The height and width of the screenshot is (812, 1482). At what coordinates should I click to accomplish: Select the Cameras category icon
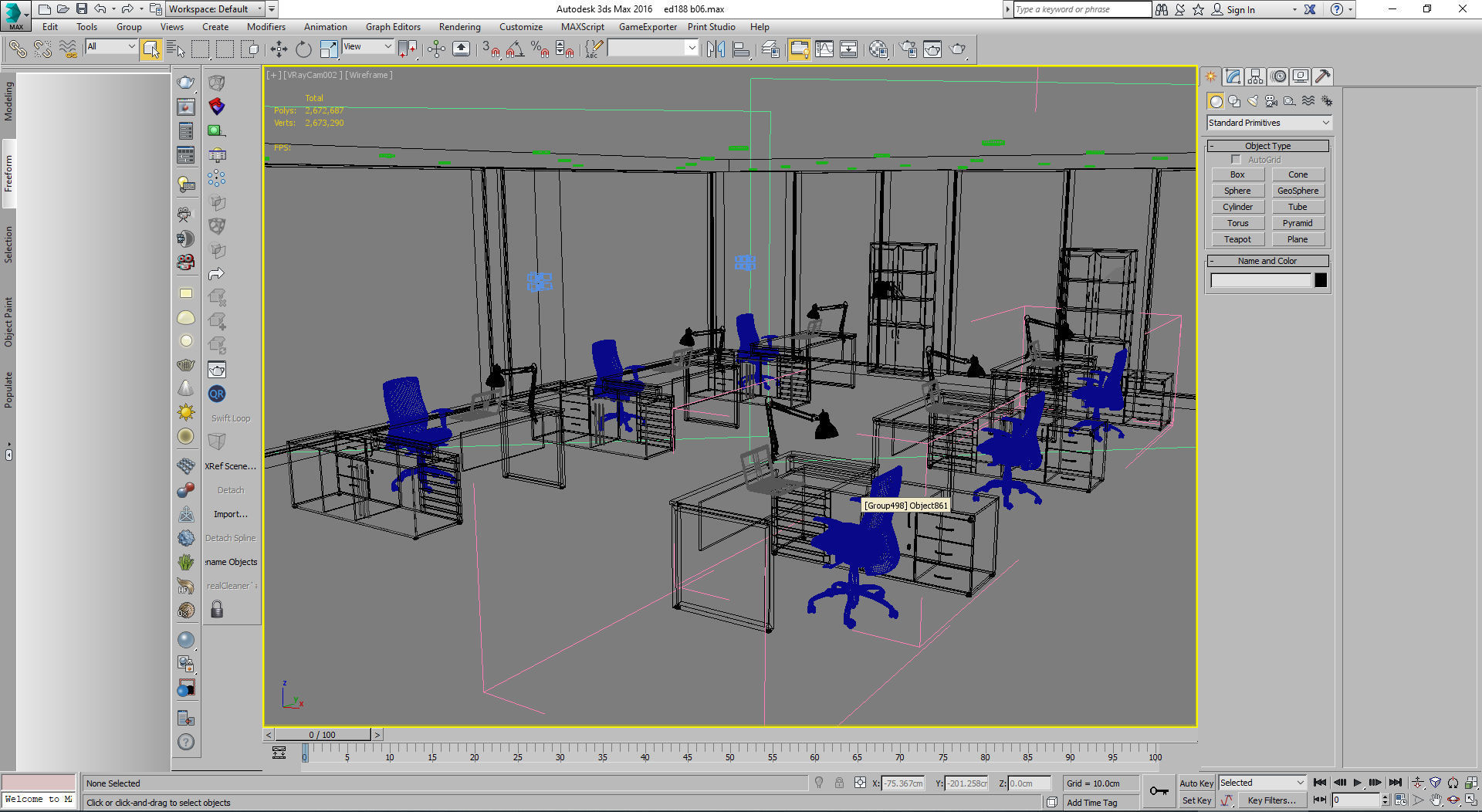tap(1271, 101)
